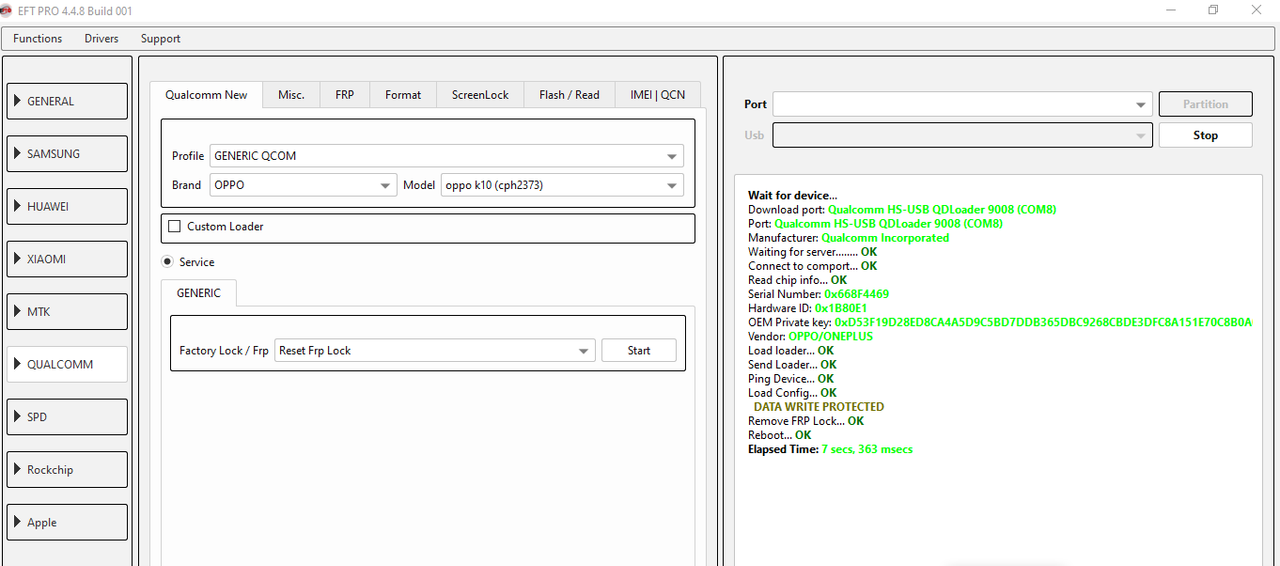Open the Factory Lock / Frp dropdown
1280x566 pixels.
(435, 351)
